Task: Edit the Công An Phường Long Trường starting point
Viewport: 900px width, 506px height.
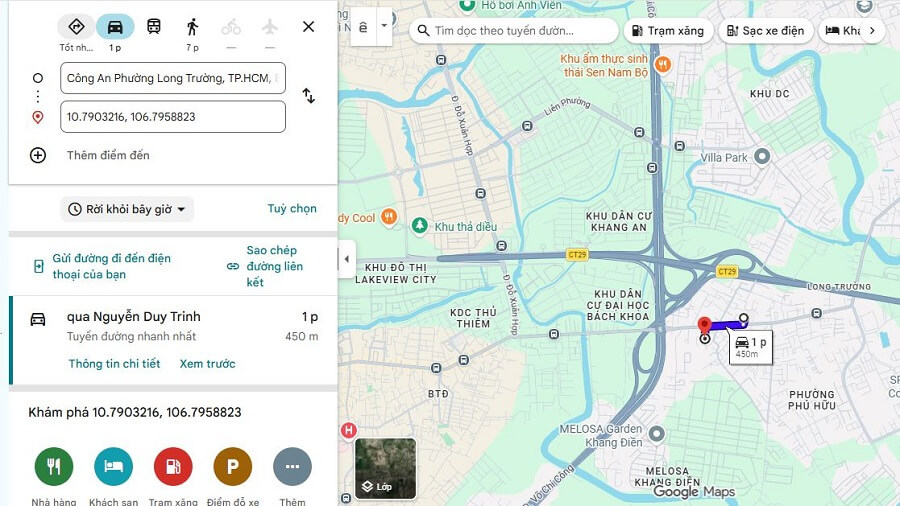Action: coord(173,78)
